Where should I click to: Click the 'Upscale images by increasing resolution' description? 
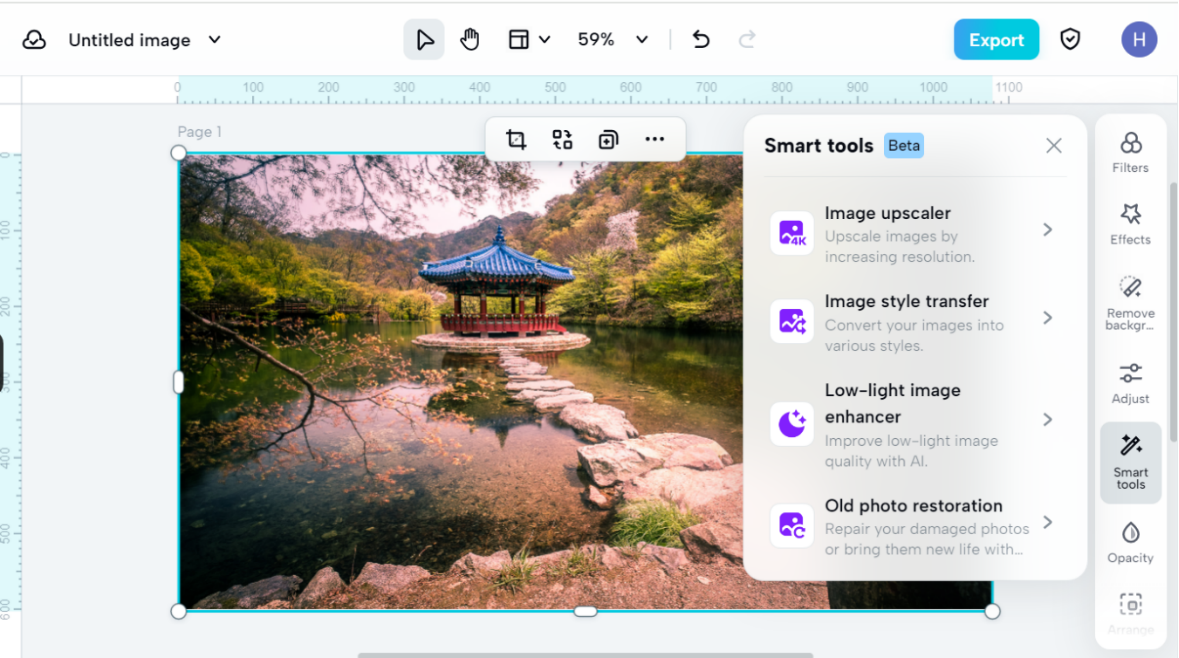click(899, 247)
